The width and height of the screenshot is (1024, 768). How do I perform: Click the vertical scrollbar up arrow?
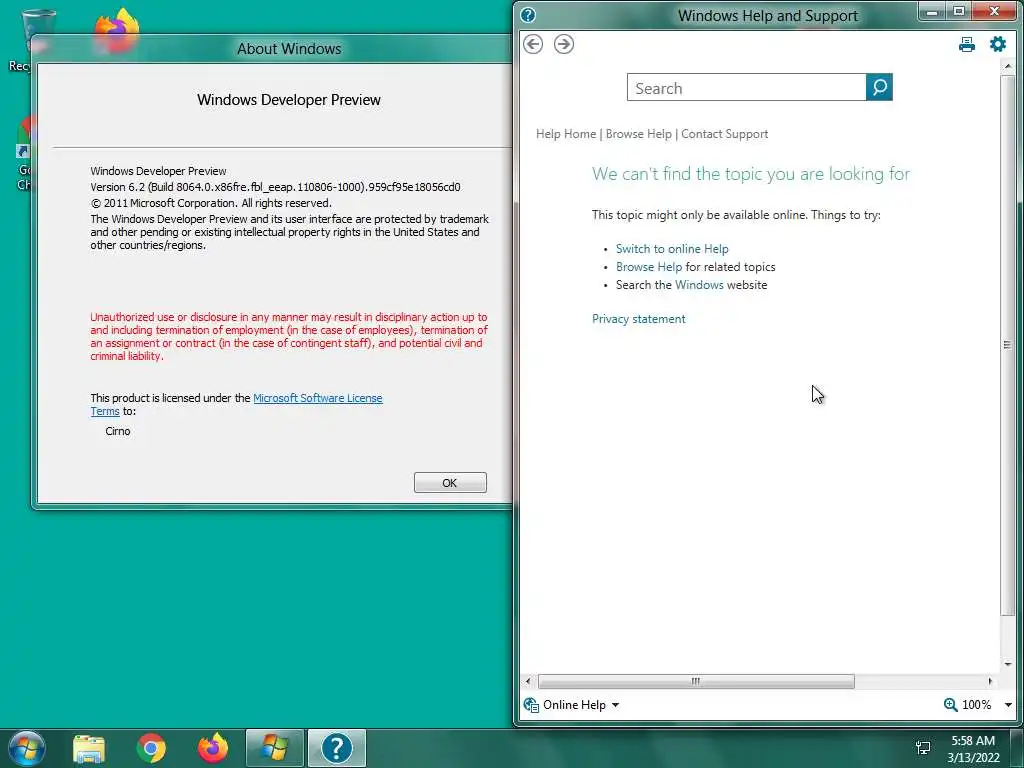click(x=1007, y=67)
